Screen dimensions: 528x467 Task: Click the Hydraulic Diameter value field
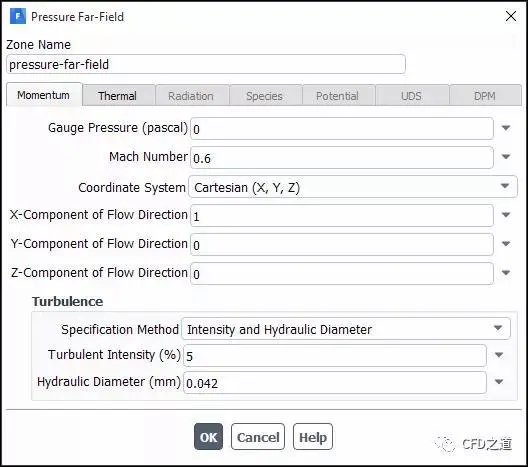335,382
